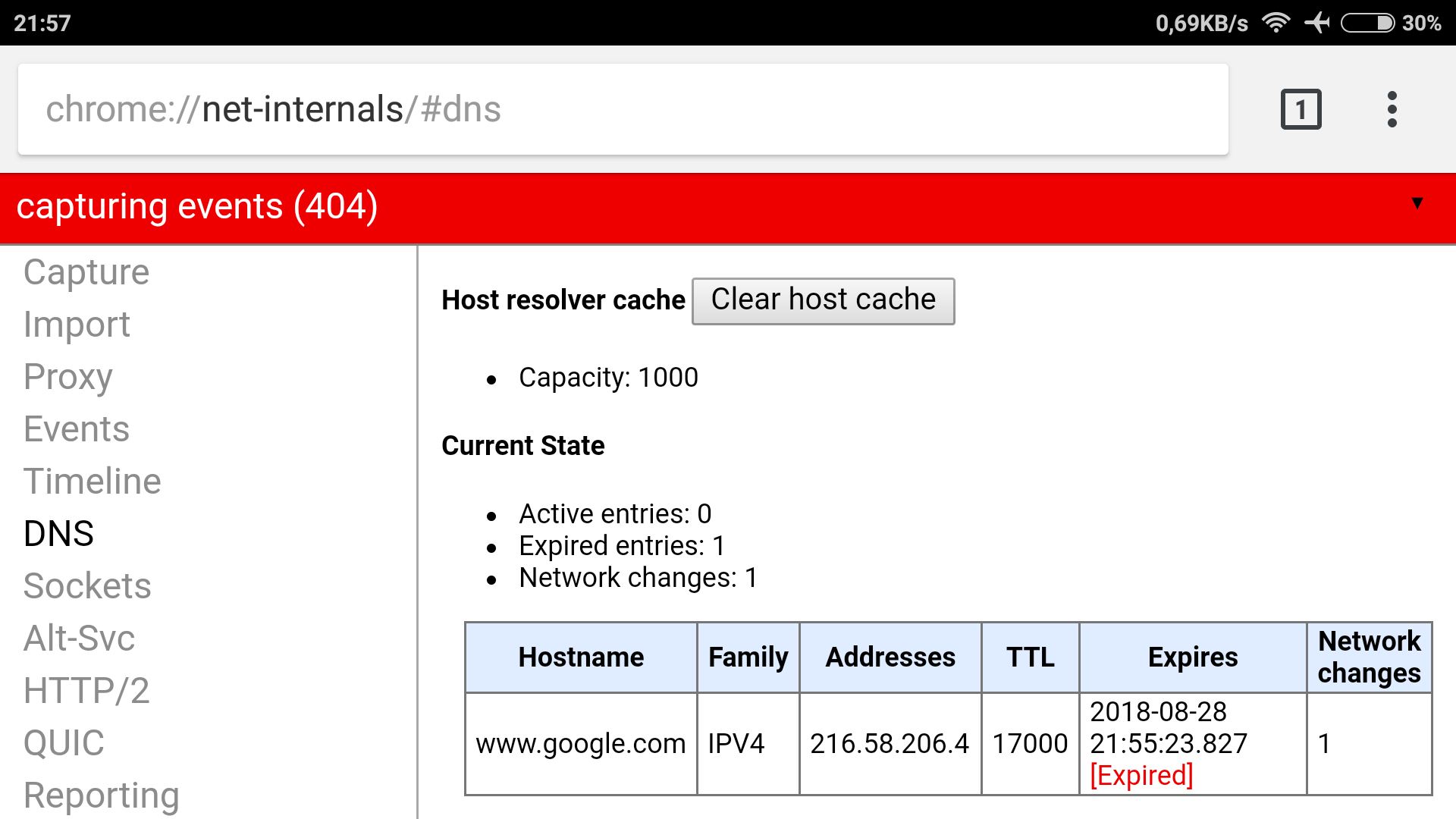Open the tab switcher showing 1 tab
Screen dimensions: 1456x819
point(1301,110)
